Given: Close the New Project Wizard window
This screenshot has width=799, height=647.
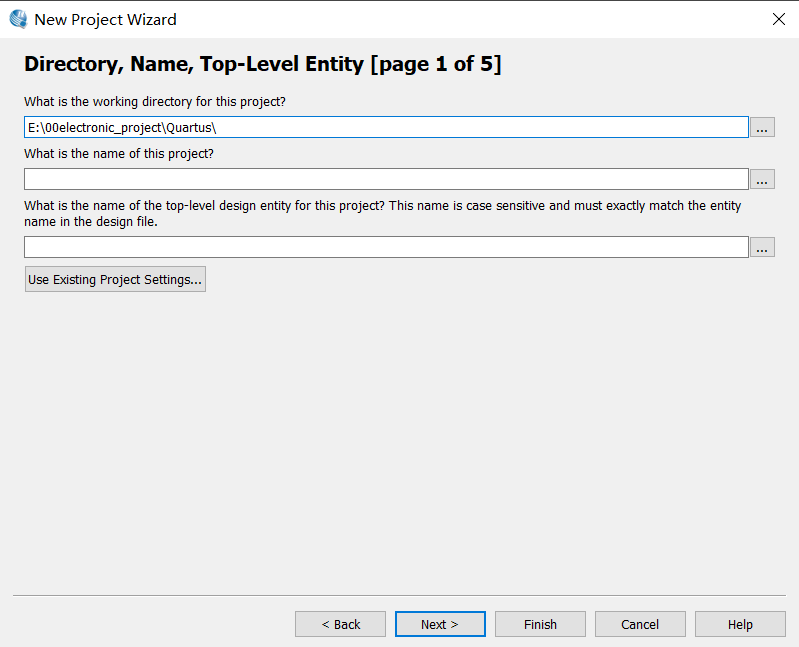Looking at the screenshot, I should click(779, 19).
